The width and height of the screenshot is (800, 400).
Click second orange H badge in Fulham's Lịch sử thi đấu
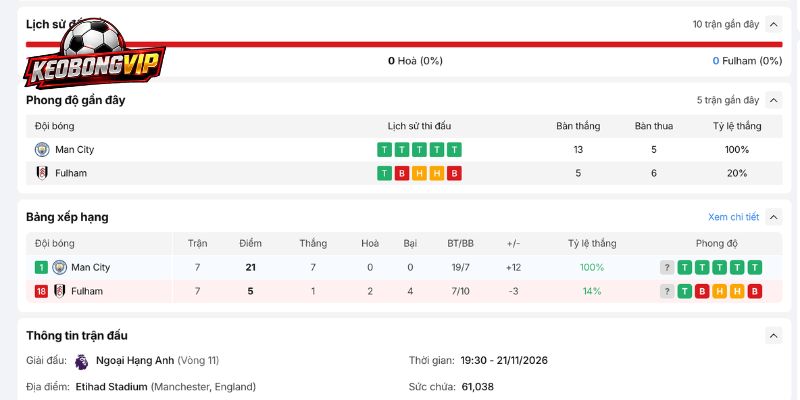(437, 173)
